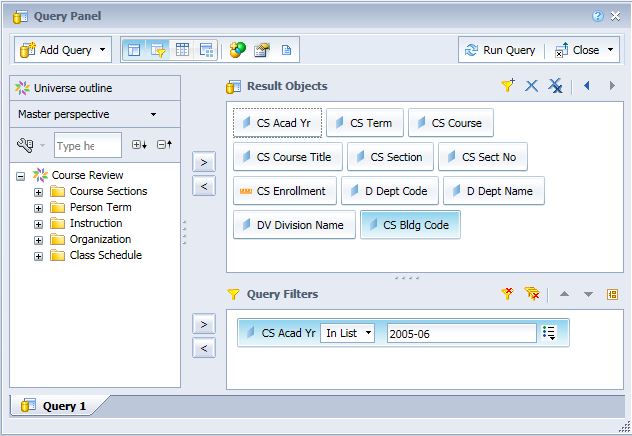Click the remove all result objects icon
The width and height of the screenshot is (632, 436).
[555, 86]
